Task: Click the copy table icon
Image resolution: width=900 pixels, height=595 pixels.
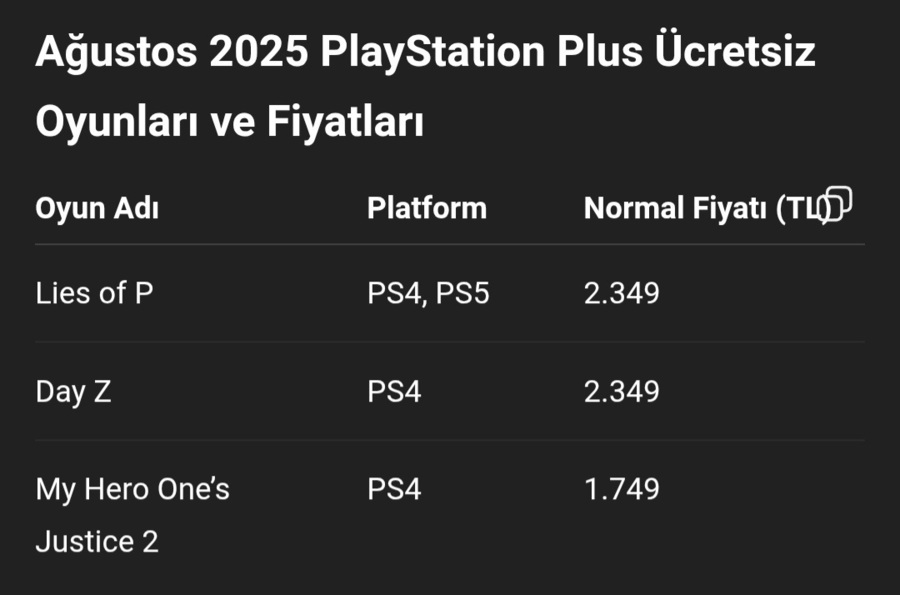Action: pyautogui.click(x=837, y=204)
